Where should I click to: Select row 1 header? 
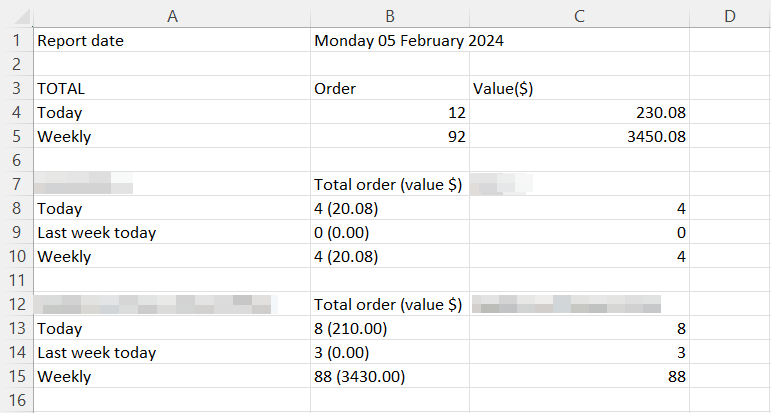click(17, 40)
